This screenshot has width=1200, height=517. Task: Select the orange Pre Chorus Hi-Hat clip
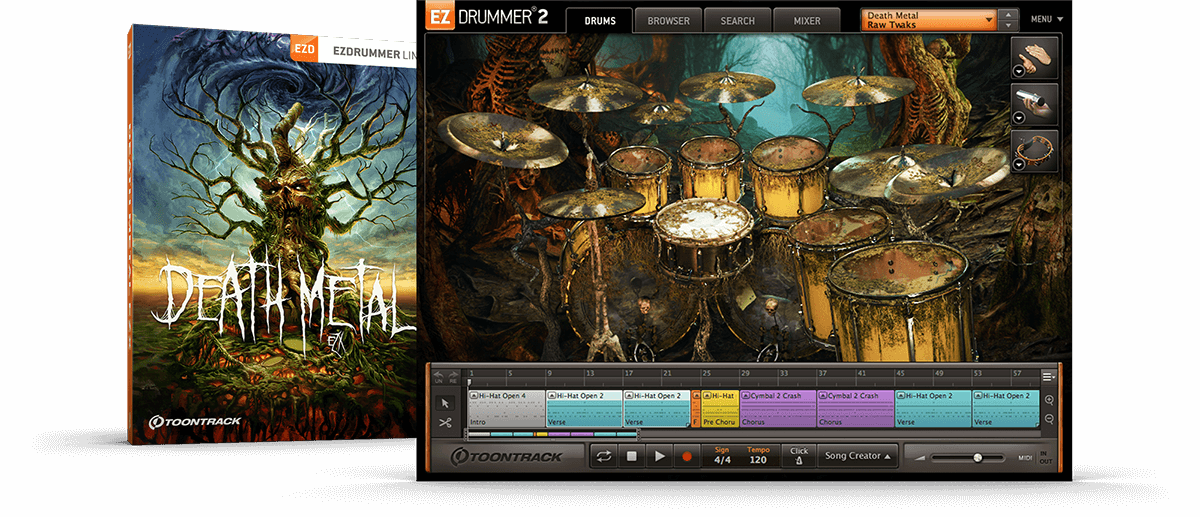[720, 409]
